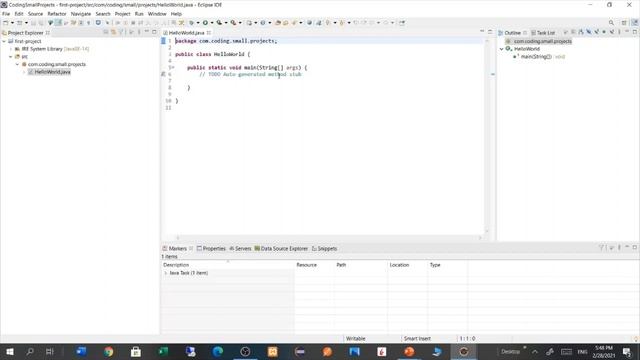Open the Edit menu
The width and height of the screenshot is (640, 360).
click(19, 14)
